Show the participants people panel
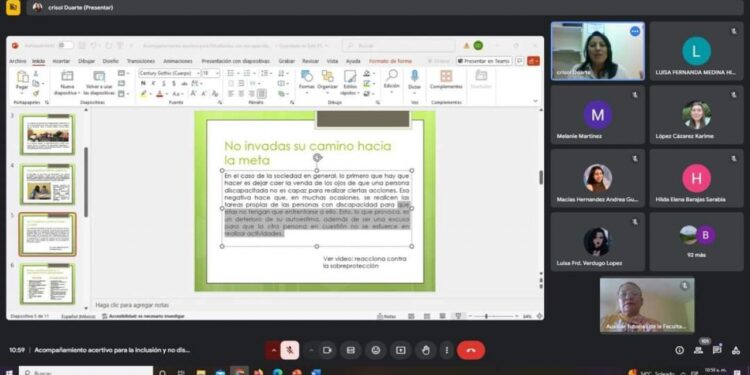Image resolution: width=750 pixels, height=375 pixels. tap(698, 350)
